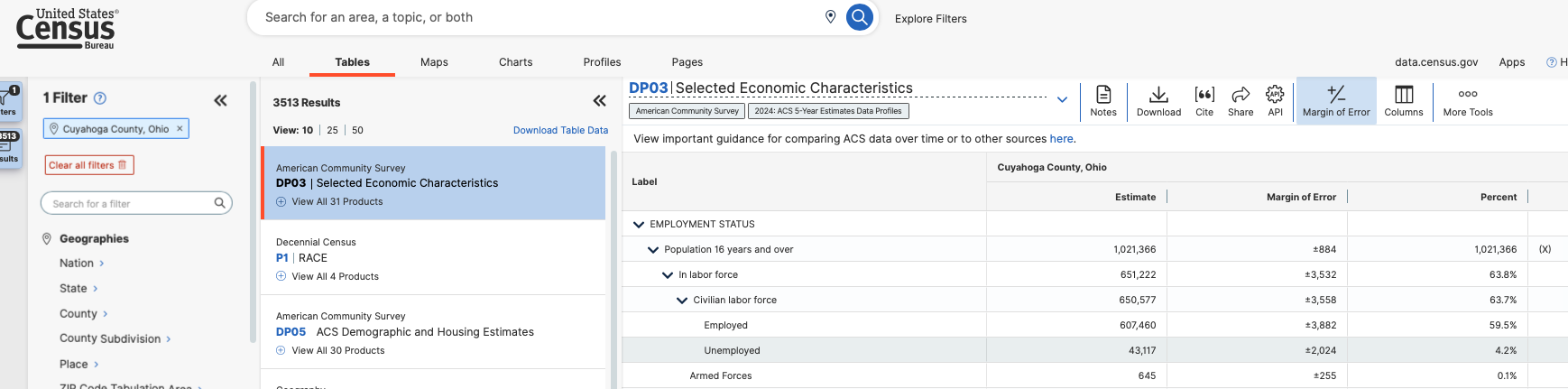Image resolution: width=1568 pixels, height=389 pixels.
Task: Click the location pin icon in search bar
Action: [830, 17]
